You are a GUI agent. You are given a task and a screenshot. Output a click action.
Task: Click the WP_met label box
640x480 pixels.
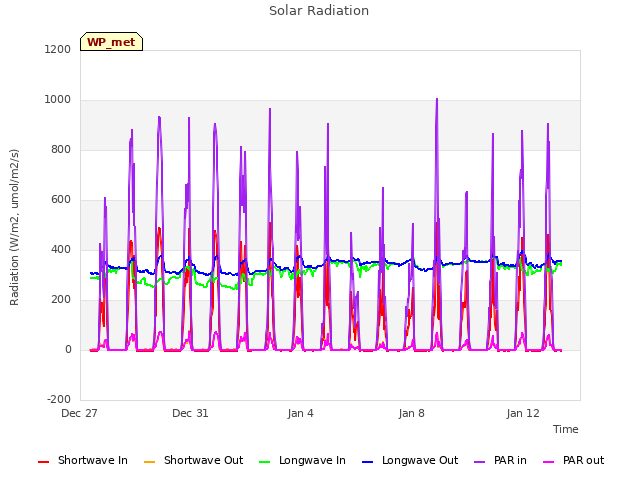(x=111, y=42)
